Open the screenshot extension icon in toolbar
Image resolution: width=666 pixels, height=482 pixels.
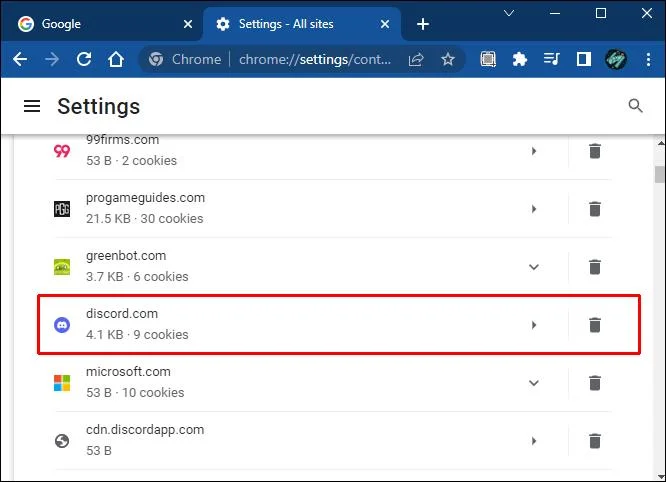click(488, 59)
